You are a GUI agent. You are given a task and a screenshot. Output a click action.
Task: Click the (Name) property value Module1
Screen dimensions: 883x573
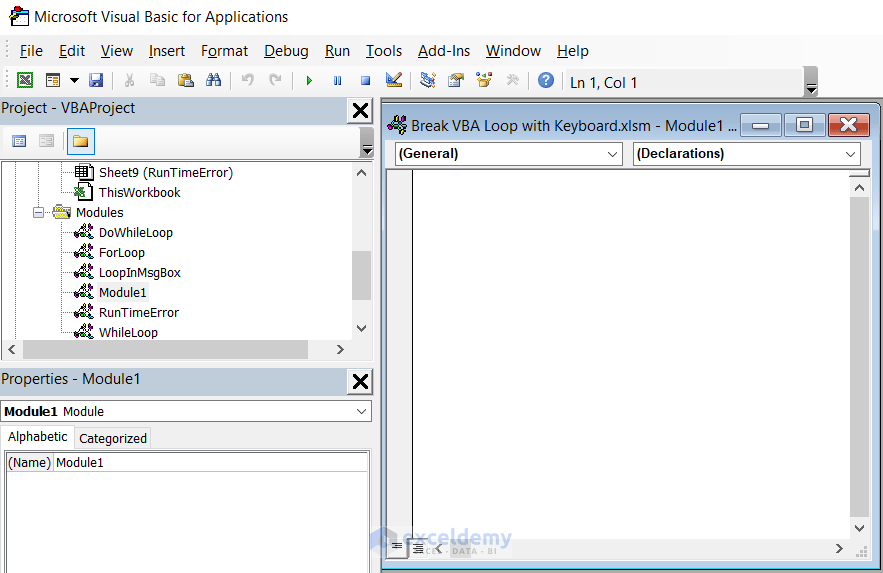point(211,463)
